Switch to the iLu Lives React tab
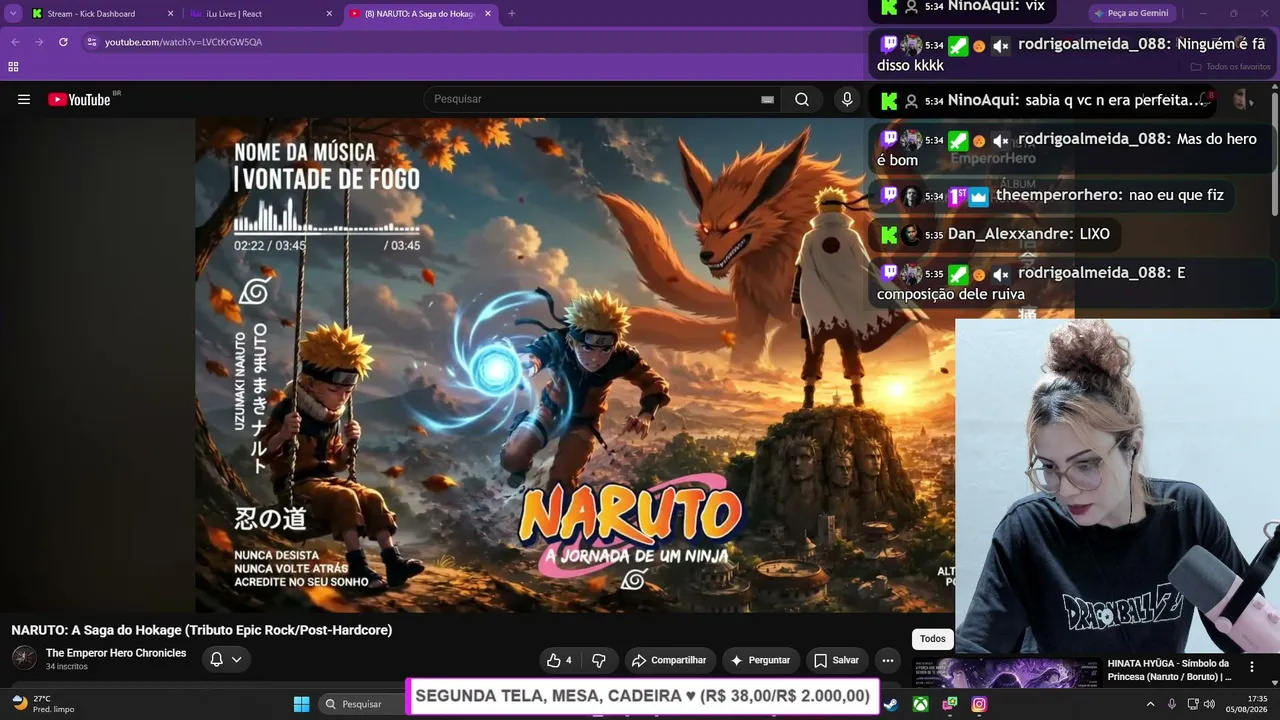Screen dimensions: 1280x720 point(260,14)
